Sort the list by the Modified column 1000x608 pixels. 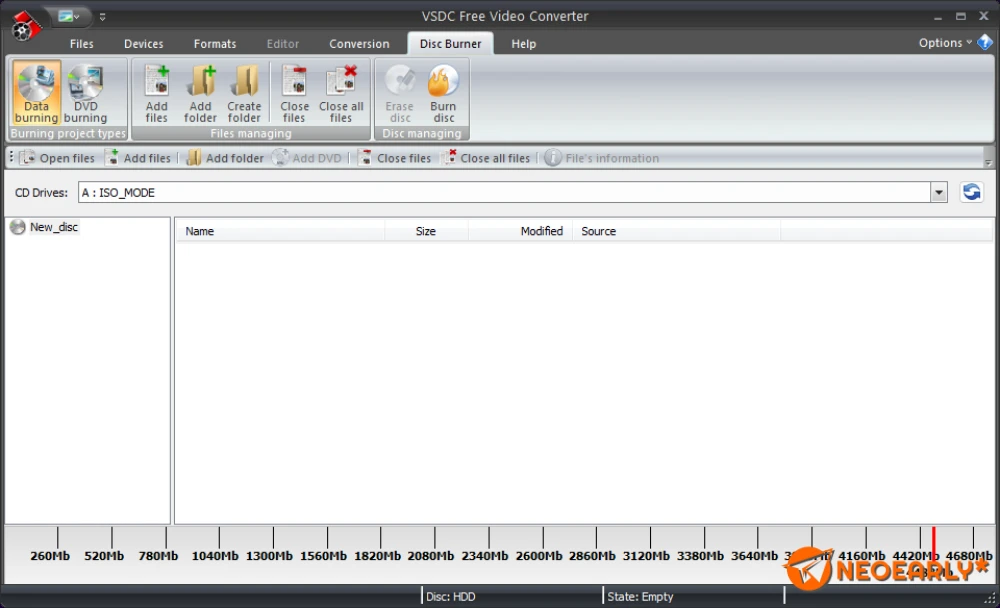pyautogui.click(x=520, y=231)
